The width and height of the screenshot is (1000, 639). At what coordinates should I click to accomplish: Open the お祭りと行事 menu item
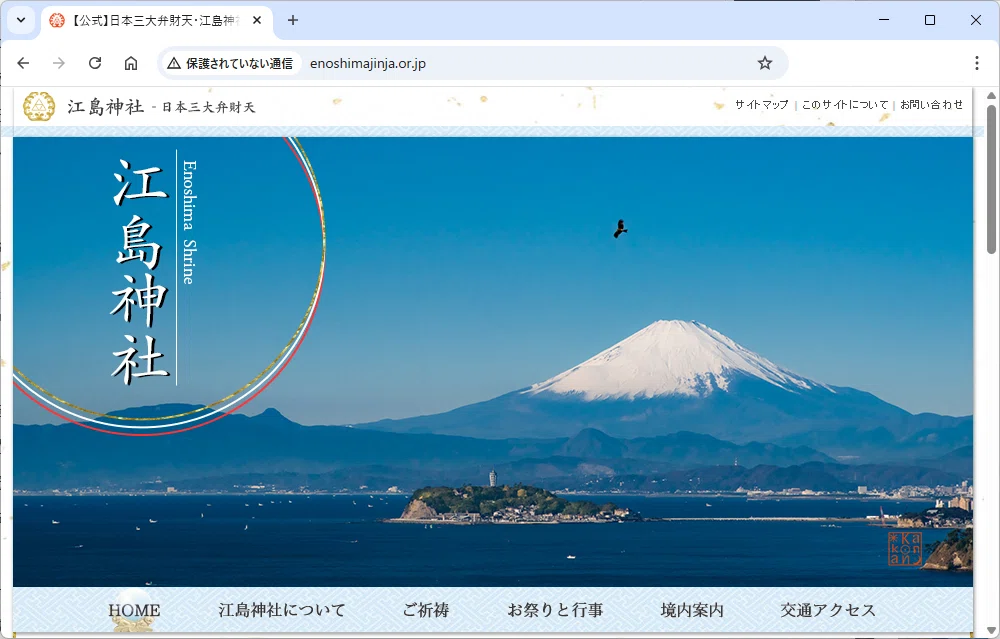(555, 610)
